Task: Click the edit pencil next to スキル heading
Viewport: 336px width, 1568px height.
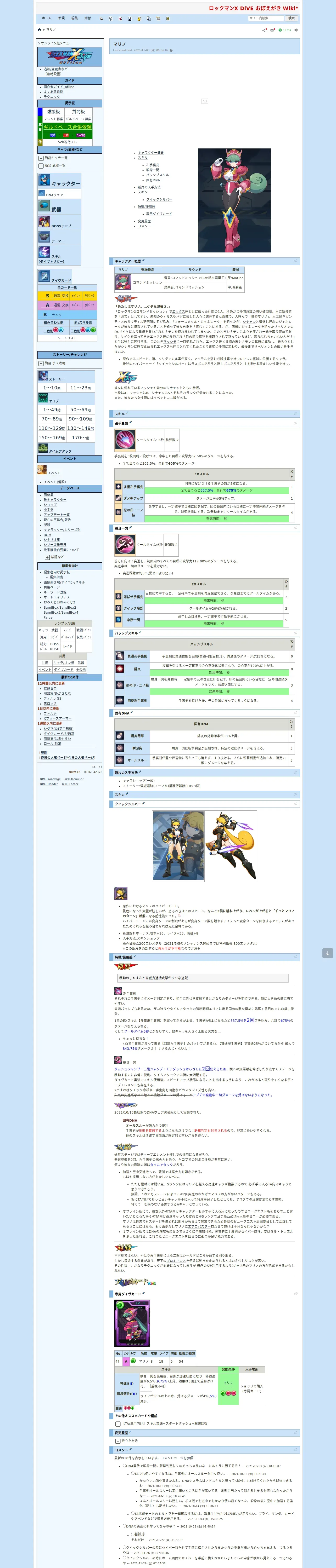Action: tap(127, 413)
